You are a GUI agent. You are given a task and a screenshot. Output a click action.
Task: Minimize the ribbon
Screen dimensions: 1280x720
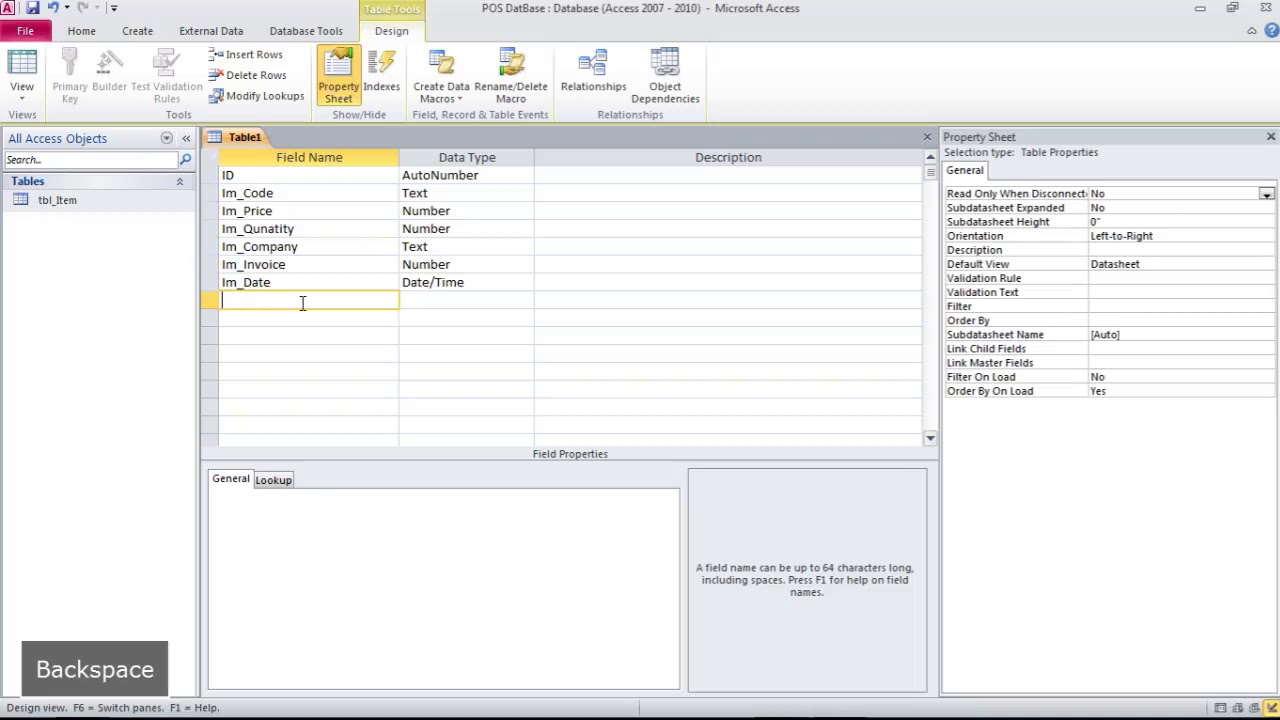(1252, 31)
